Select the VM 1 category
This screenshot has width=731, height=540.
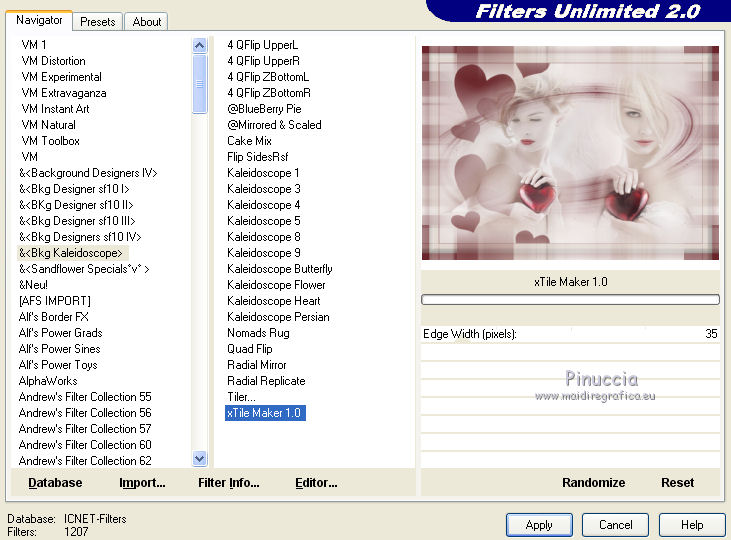pyautogui.click(x=34, y=45)
